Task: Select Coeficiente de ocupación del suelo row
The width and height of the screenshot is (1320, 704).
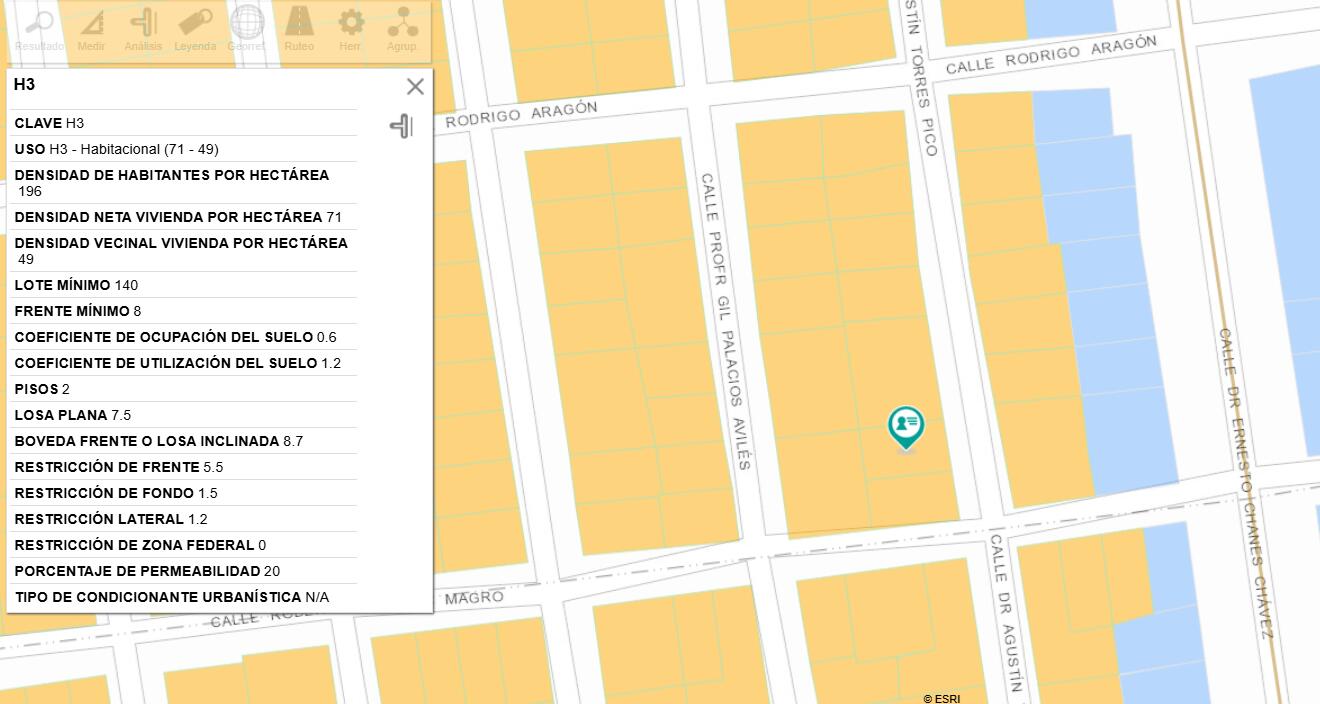Action: pyautogui.click(x=185, y=337)
